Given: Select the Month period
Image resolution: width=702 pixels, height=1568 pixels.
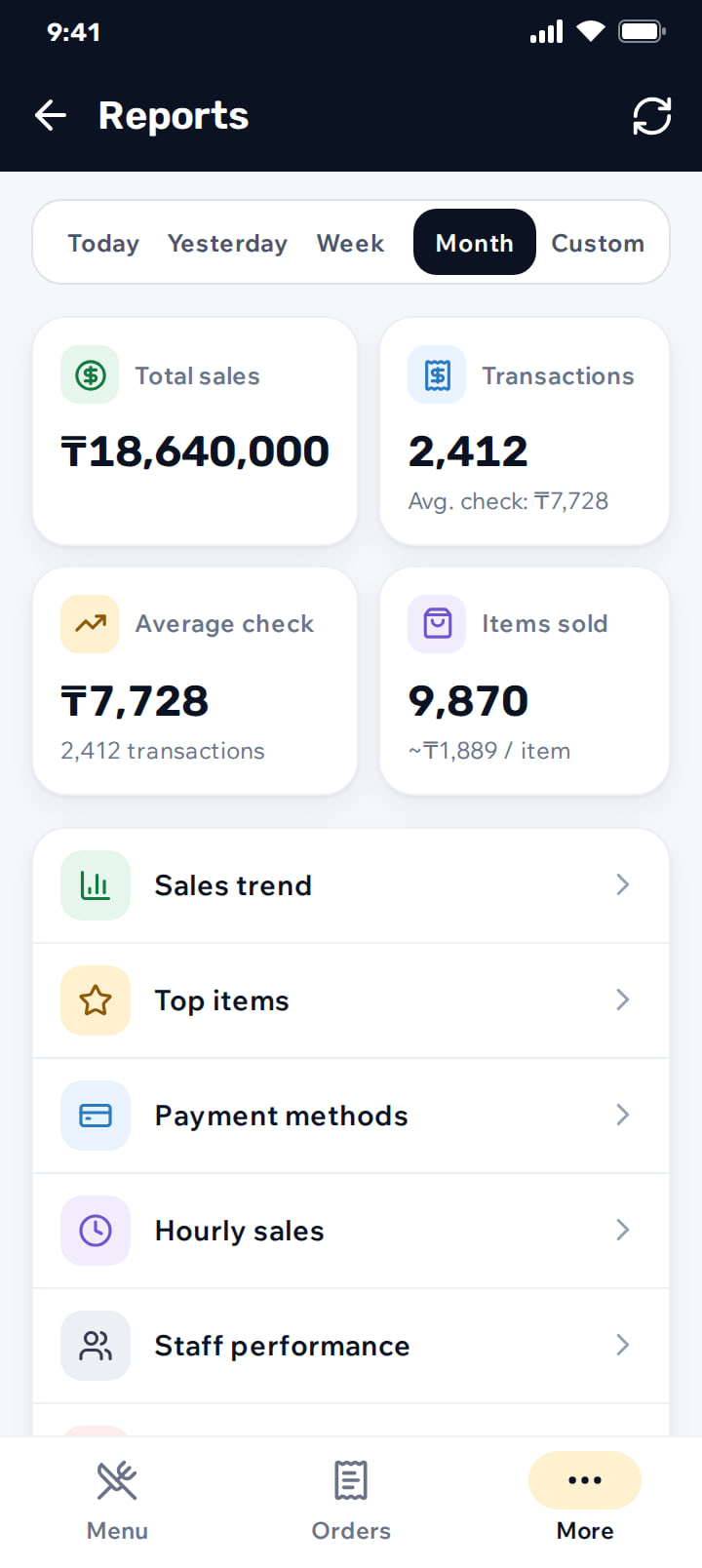Looking at the screenshot, I should click(x=475, y=242).
